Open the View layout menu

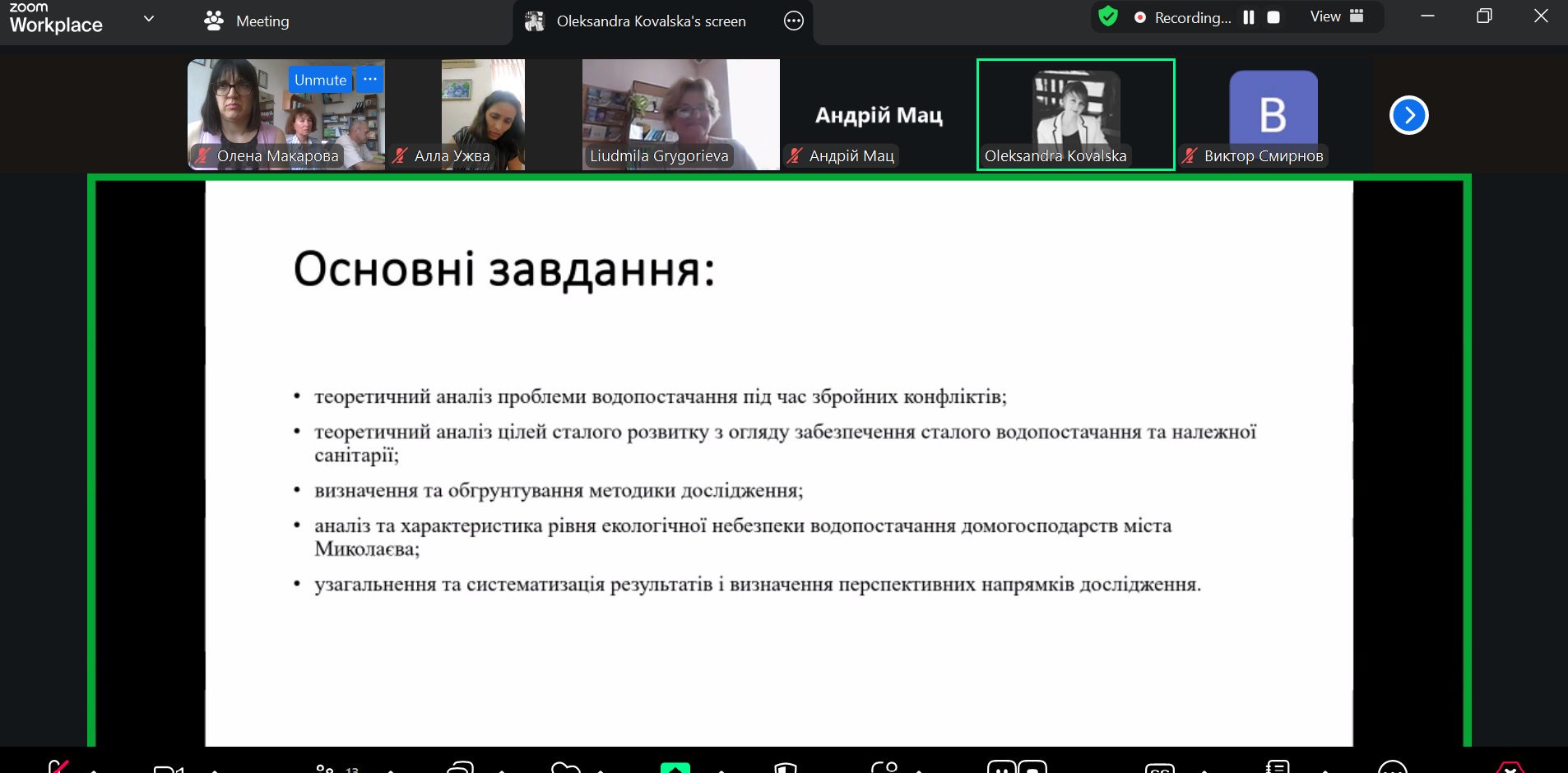pyautogui.click(x=1337, y=16)
